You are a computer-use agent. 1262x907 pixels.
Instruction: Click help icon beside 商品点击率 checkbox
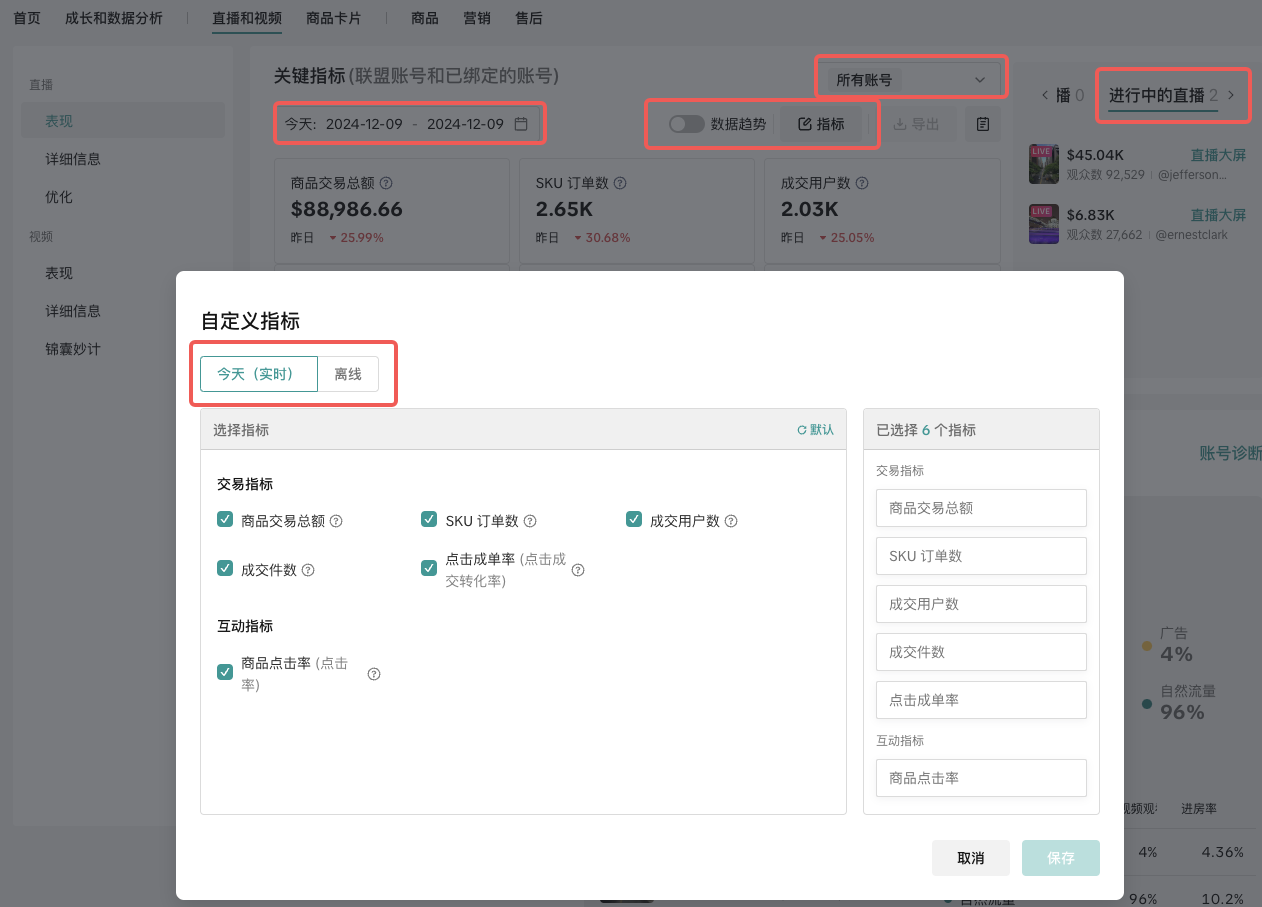(374, 674)
